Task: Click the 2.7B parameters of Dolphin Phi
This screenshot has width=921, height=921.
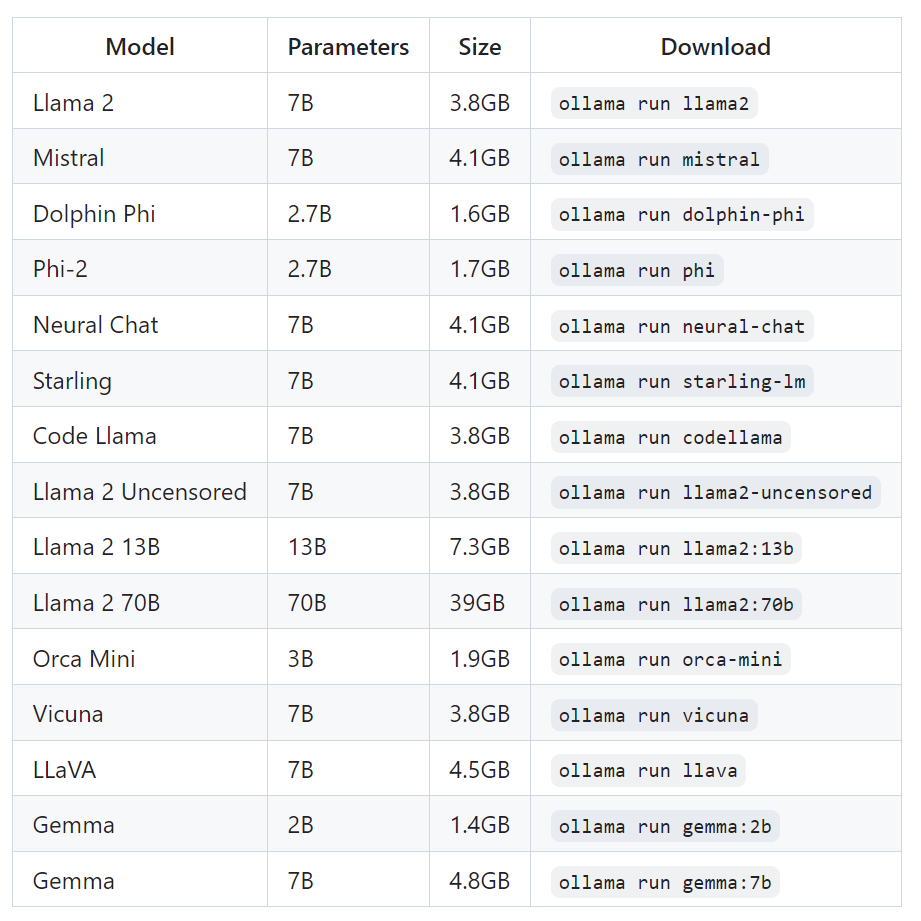Action: [x=310, y=214]
